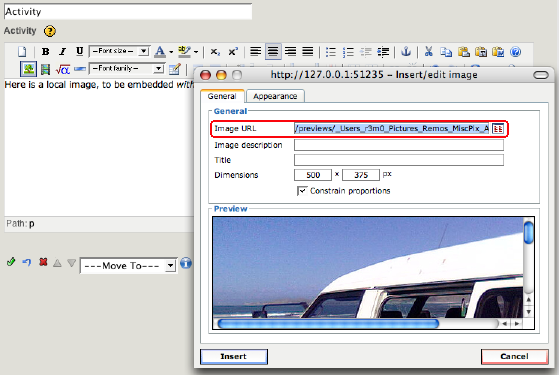Apply superscript formatting

pyautogui.click(x=233, y=52)
